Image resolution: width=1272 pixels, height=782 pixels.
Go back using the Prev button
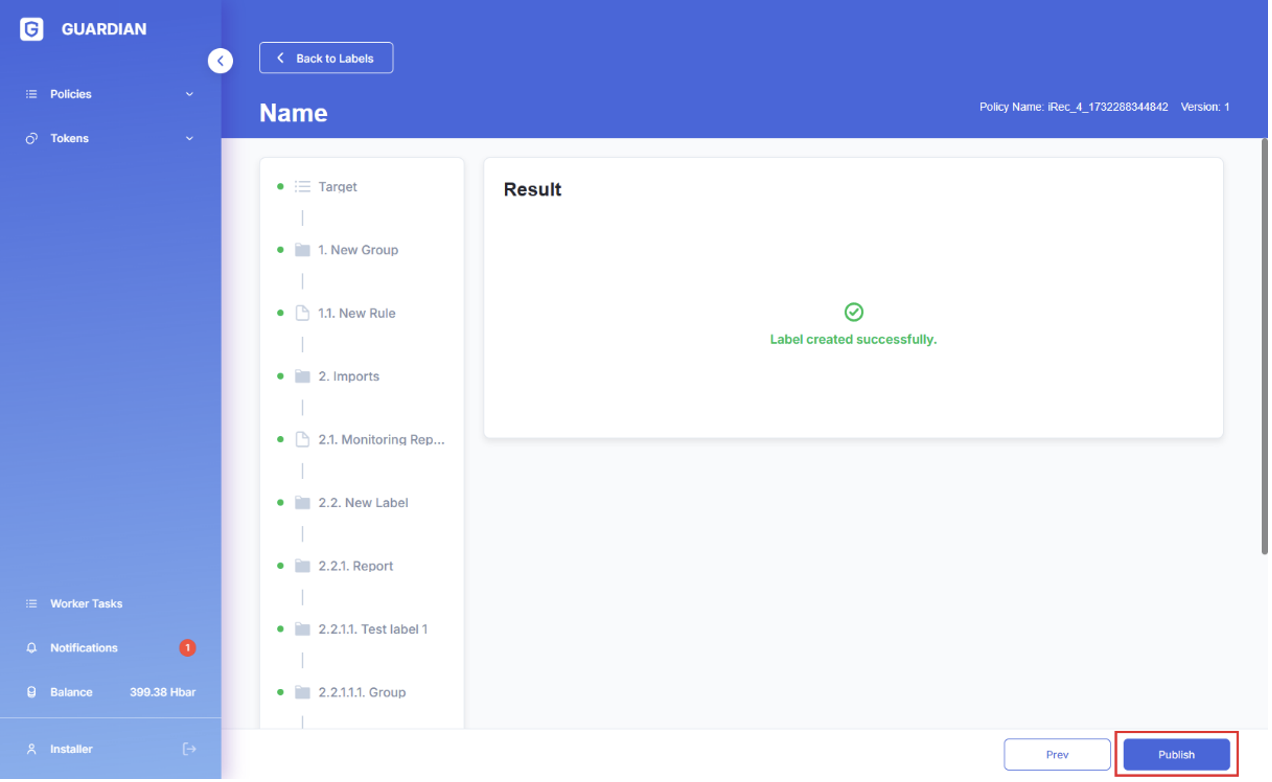1059,757
